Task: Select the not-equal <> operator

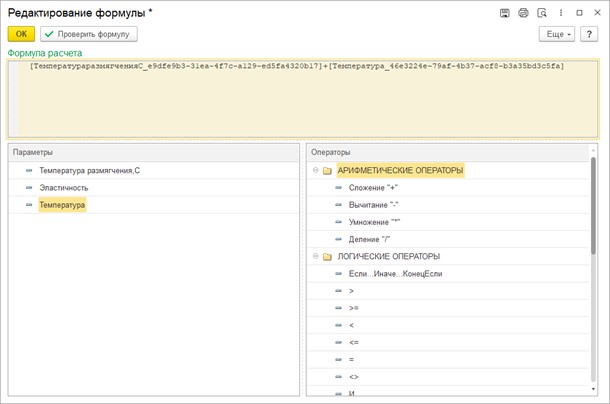Action: (x=354, y=377)
